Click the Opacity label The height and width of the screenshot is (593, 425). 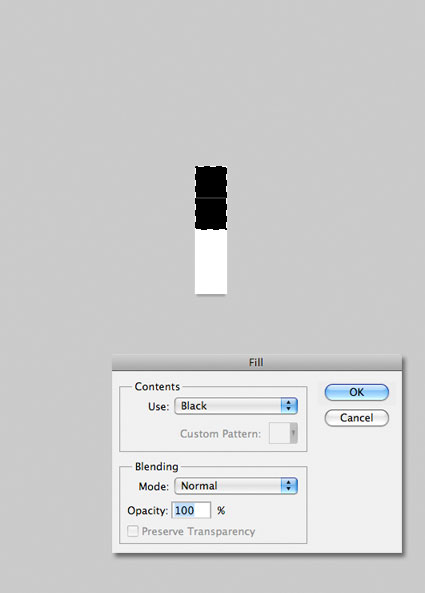click(147, 511)
